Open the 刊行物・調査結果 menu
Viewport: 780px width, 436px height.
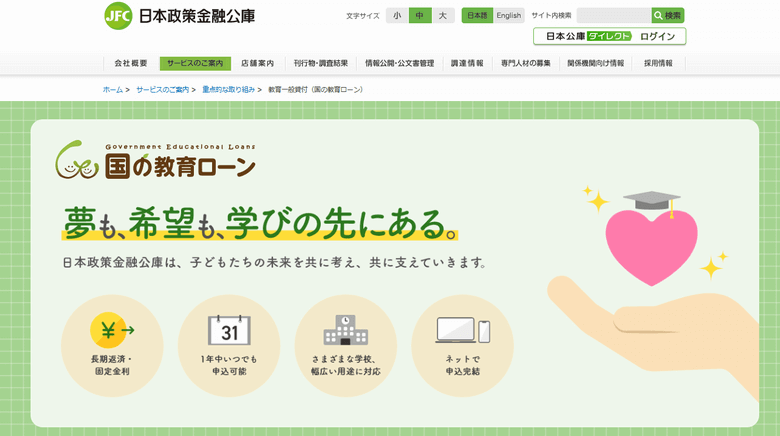(x=320, y=63)
